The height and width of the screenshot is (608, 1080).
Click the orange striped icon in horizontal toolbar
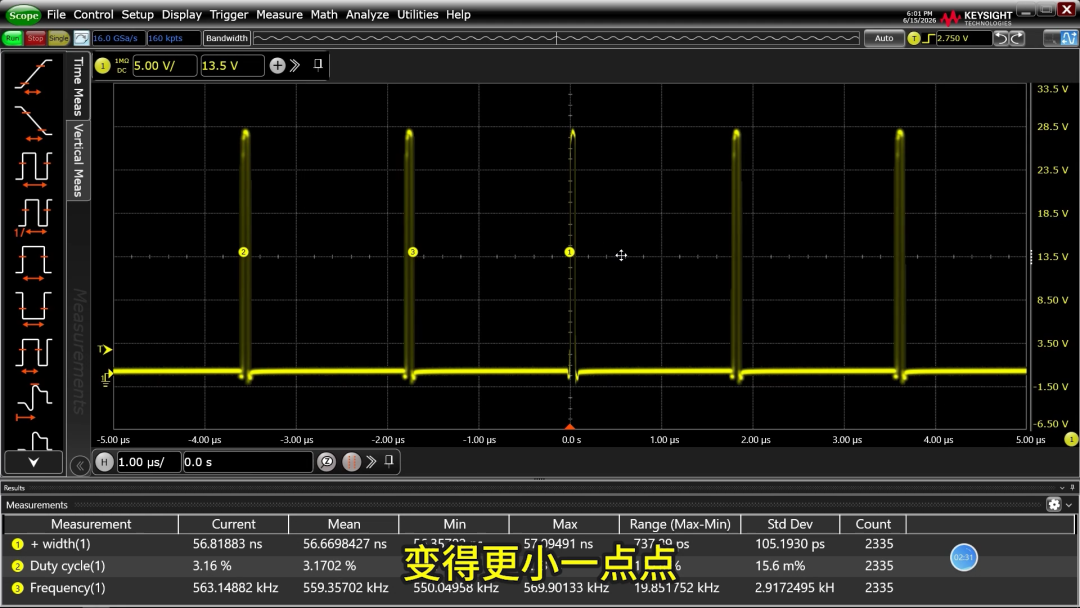pyautogui.click(x=351, y=462)
